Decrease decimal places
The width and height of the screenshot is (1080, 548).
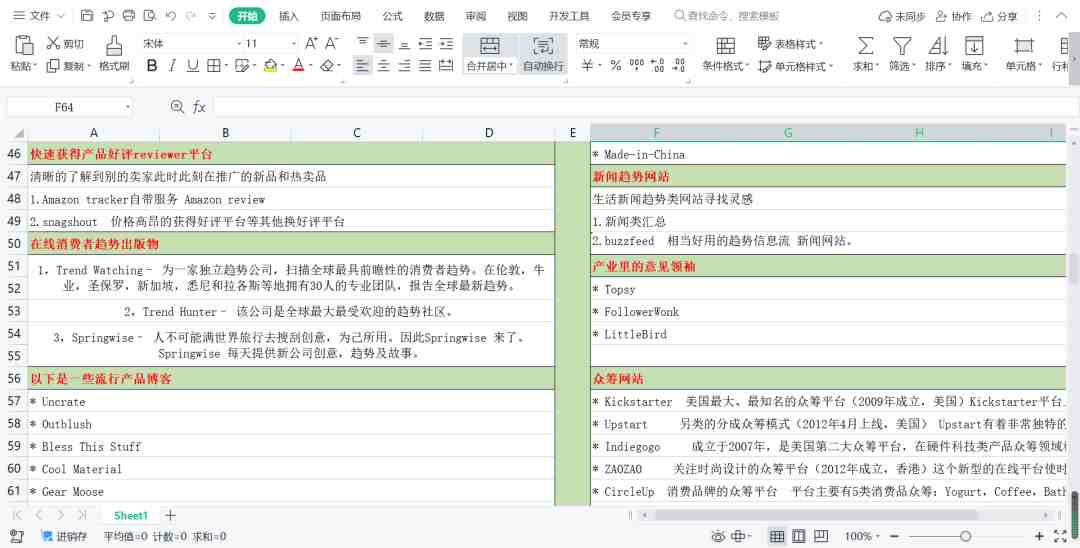point(679,65)
